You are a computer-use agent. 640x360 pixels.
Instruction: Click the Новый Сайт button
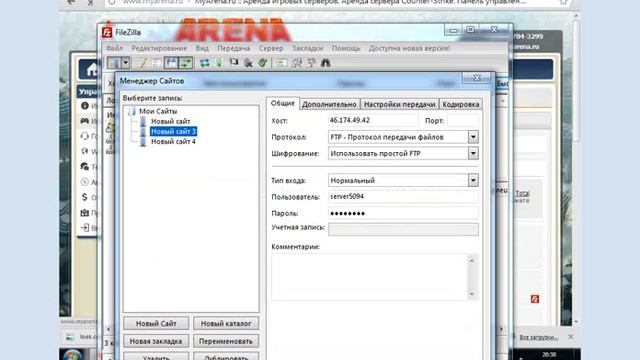coord(156,323)
